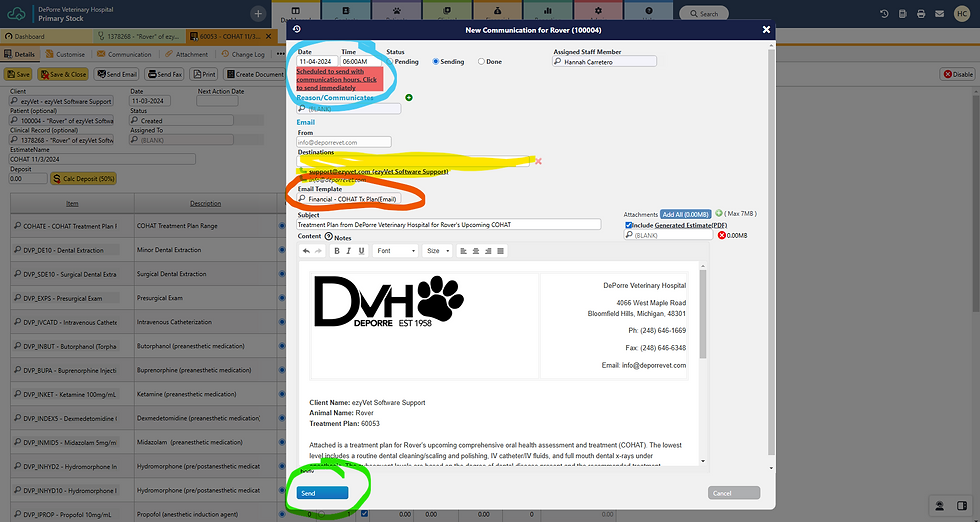Open the Change Log tab

(243, 54)
